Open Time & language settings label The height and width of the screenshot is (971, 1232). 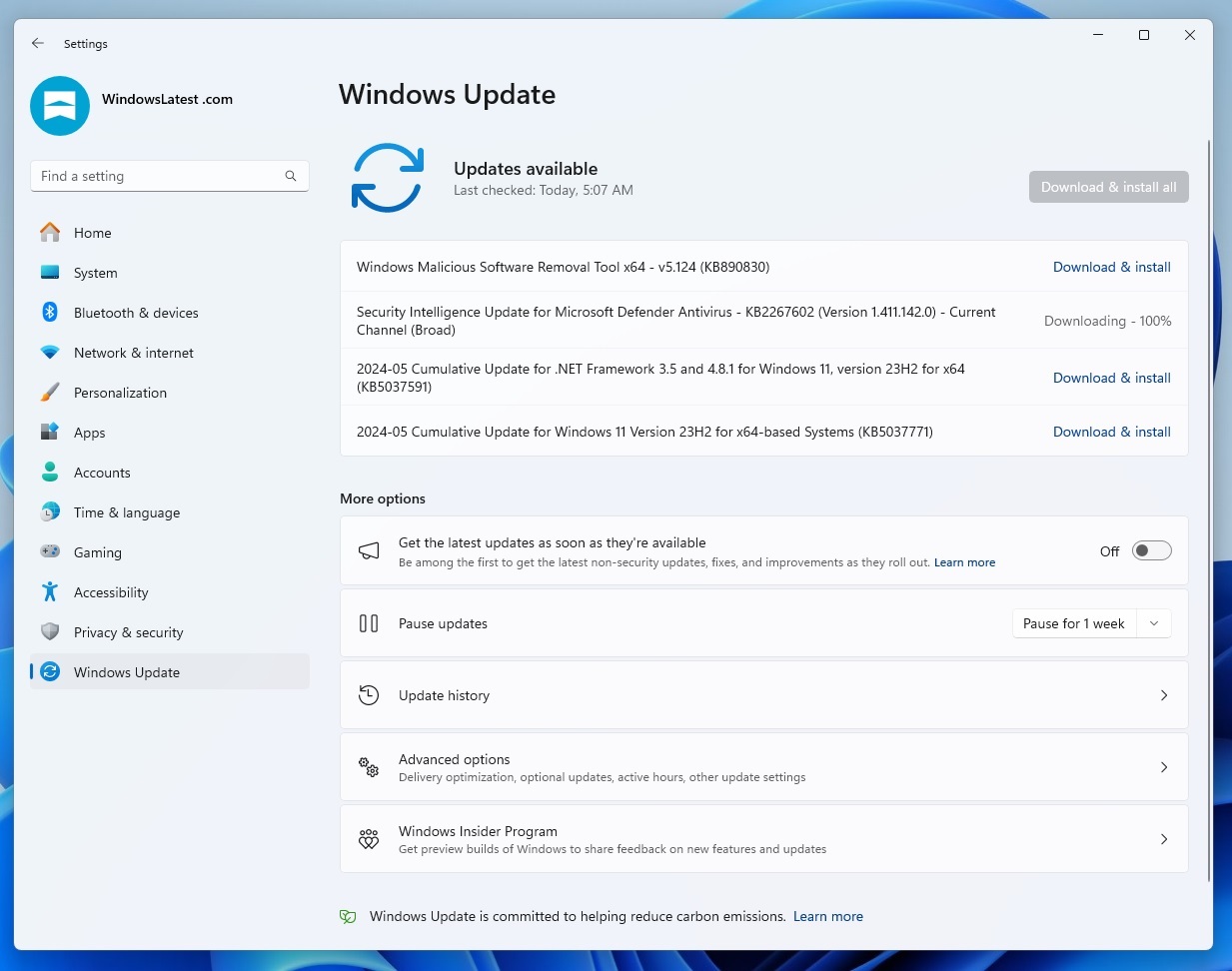click(x=127, y=512)
